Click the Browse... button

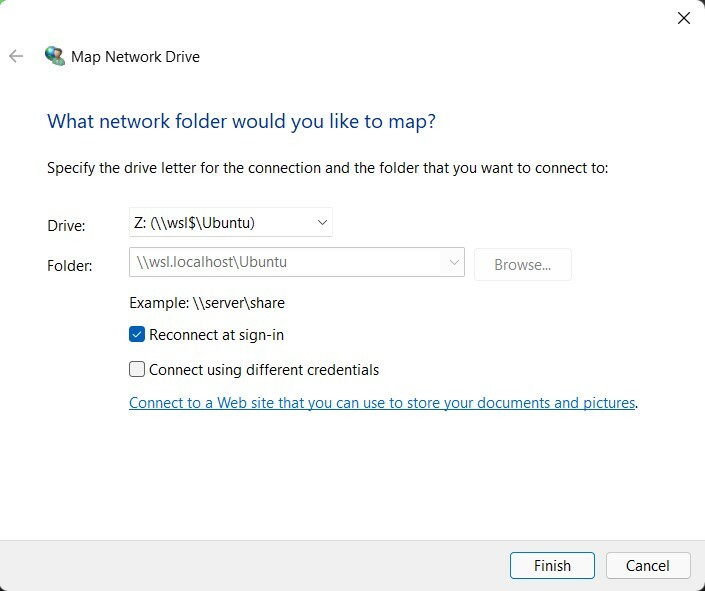522,264
